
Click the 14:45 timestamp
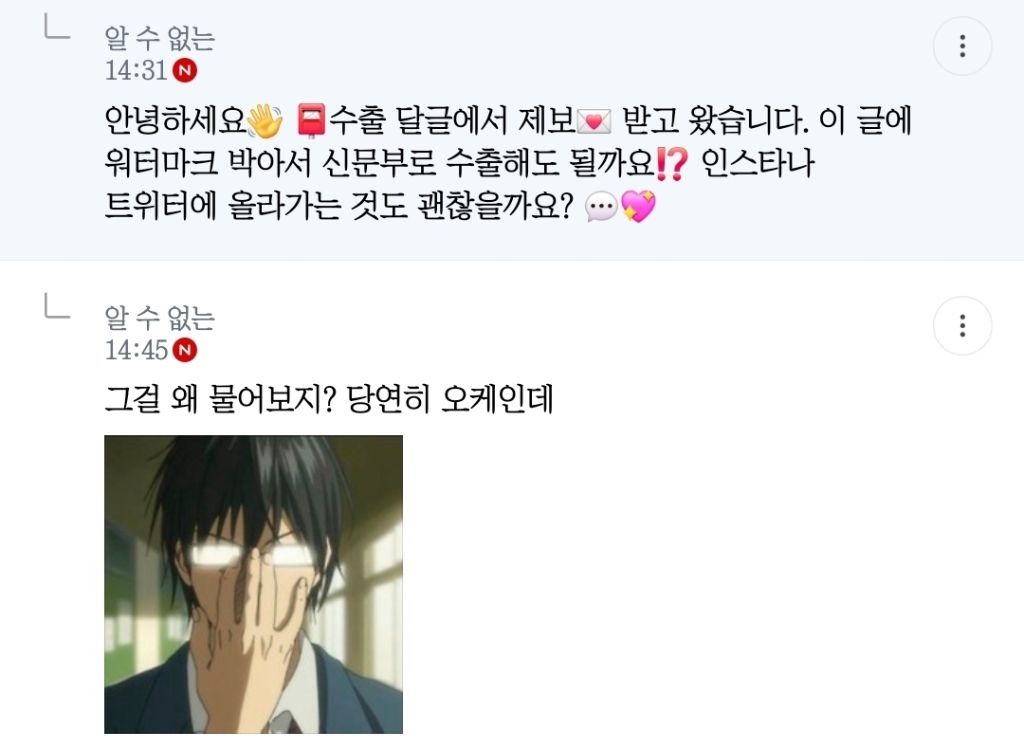[x=136, y=350]
